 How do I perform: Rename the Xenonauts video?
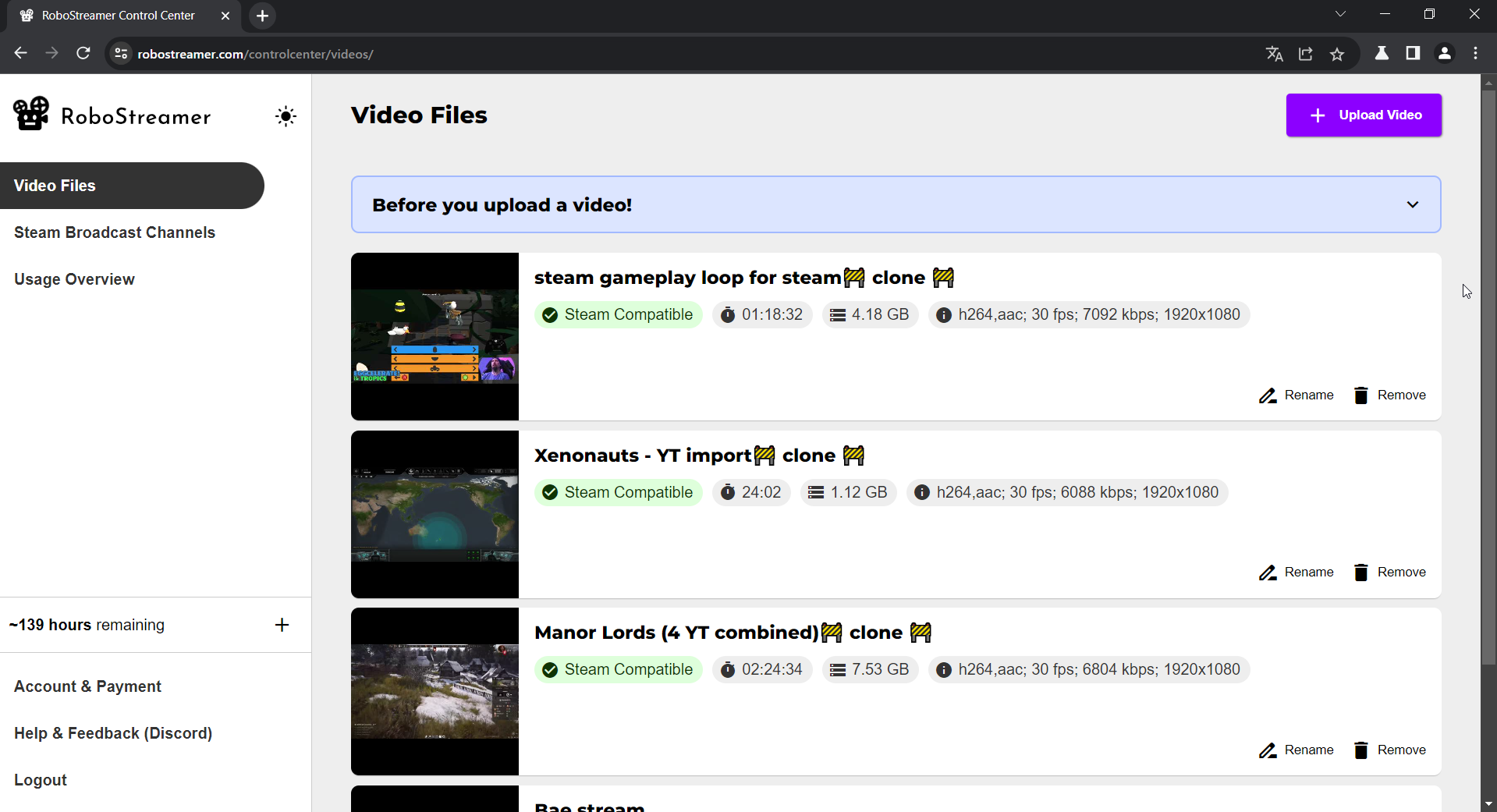point(1297,573)
